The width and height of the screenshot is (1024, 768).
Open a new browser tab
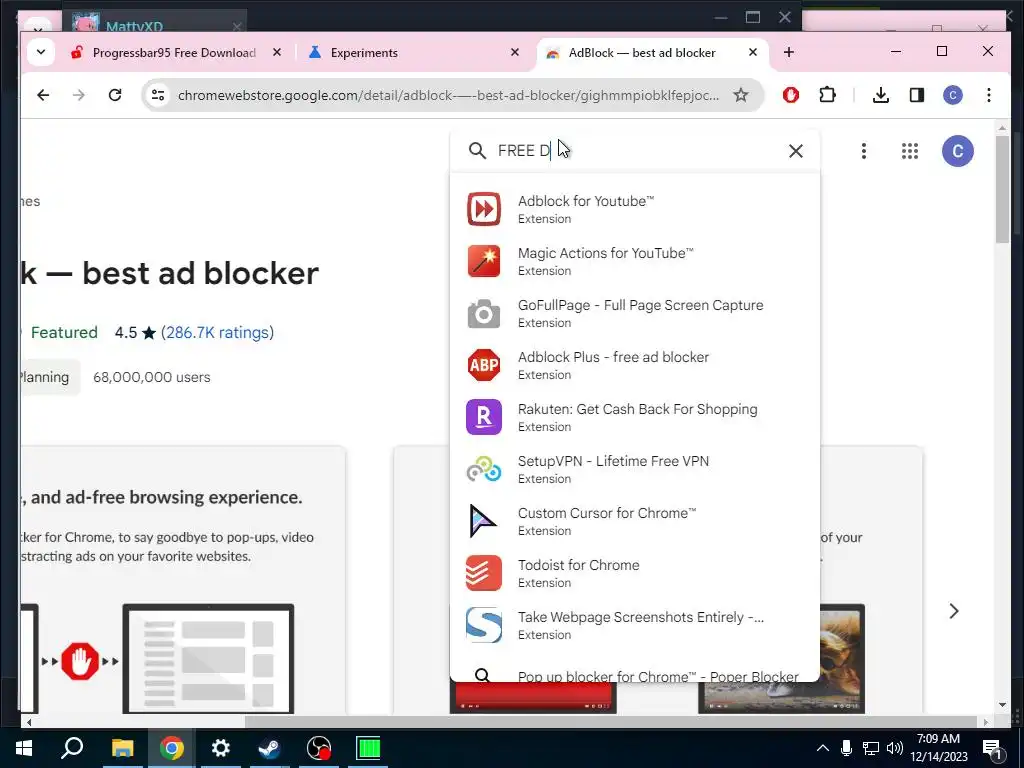tap(789, 52)
